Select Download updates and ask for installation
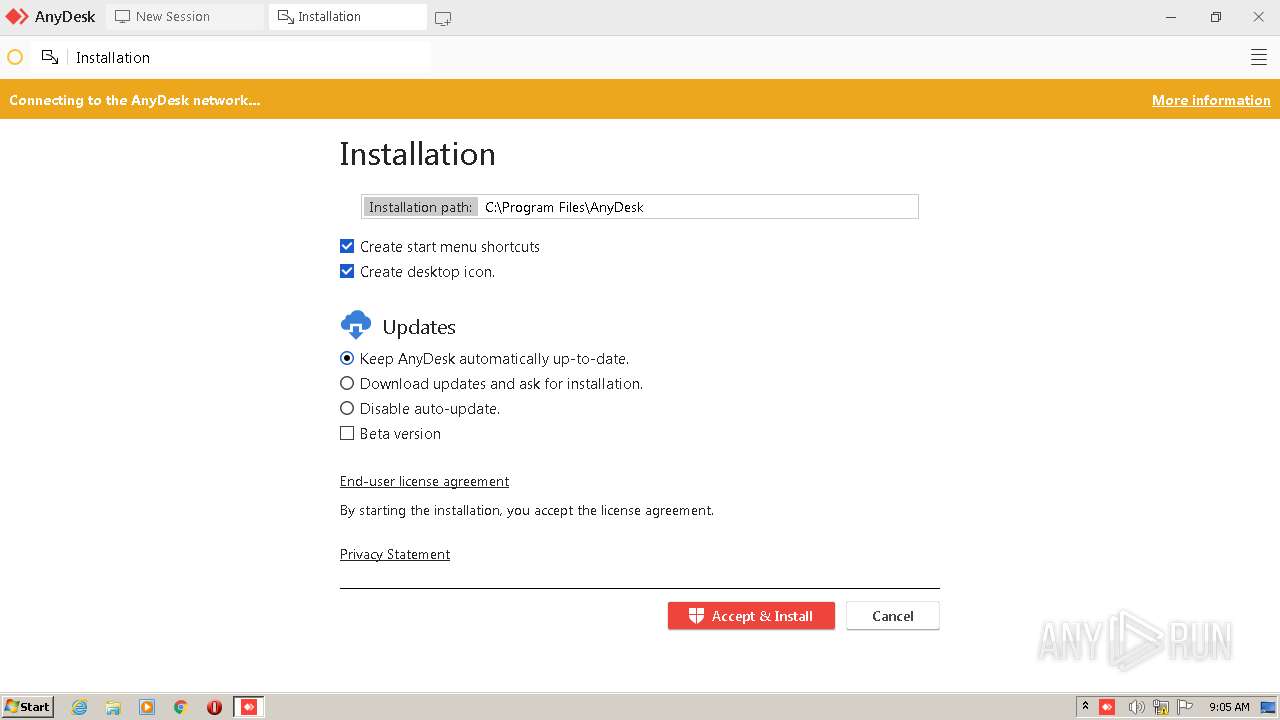 (x=347, y=383)
